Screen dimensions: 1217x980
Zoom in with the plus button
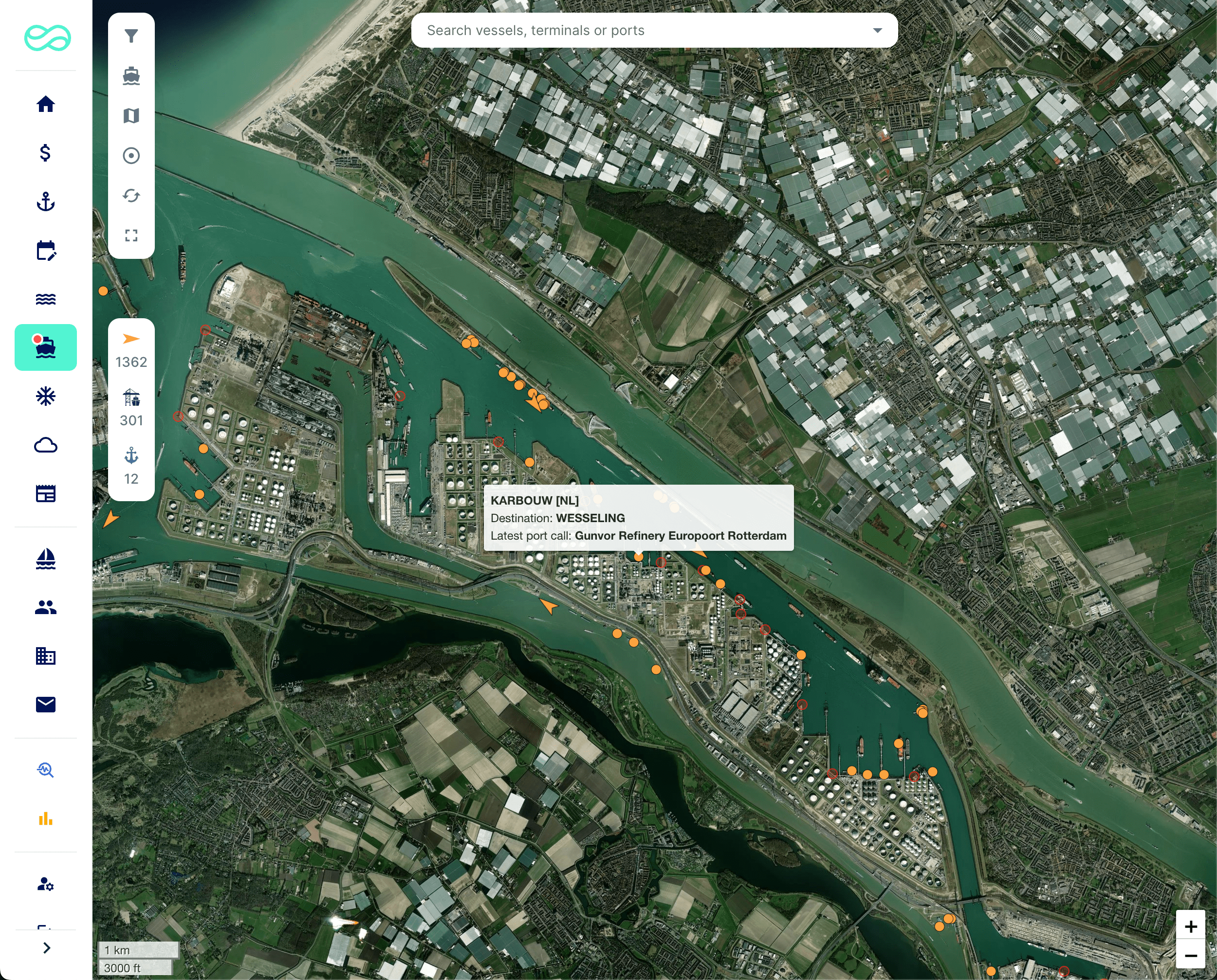click(1190, 926)
